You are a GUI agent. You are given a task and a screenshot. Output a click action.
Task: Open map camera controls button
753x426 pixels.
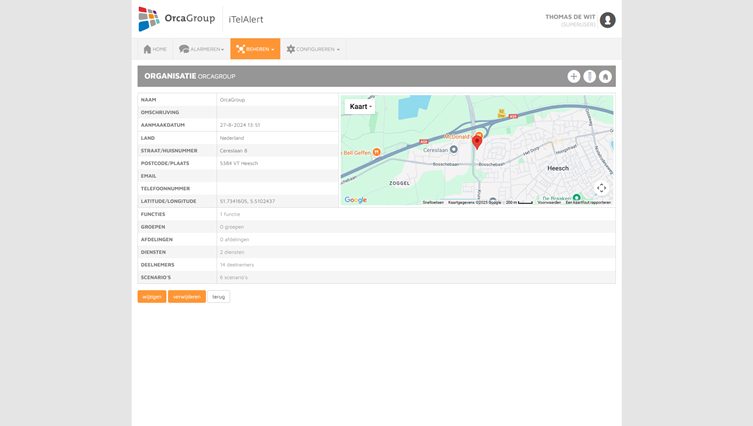(601, 188)
